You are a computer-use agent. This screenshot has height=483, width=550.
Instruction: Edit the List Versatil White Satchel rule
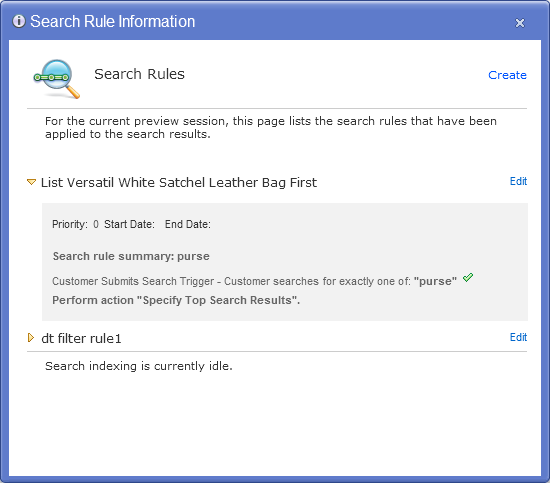[x=518, y=181]
